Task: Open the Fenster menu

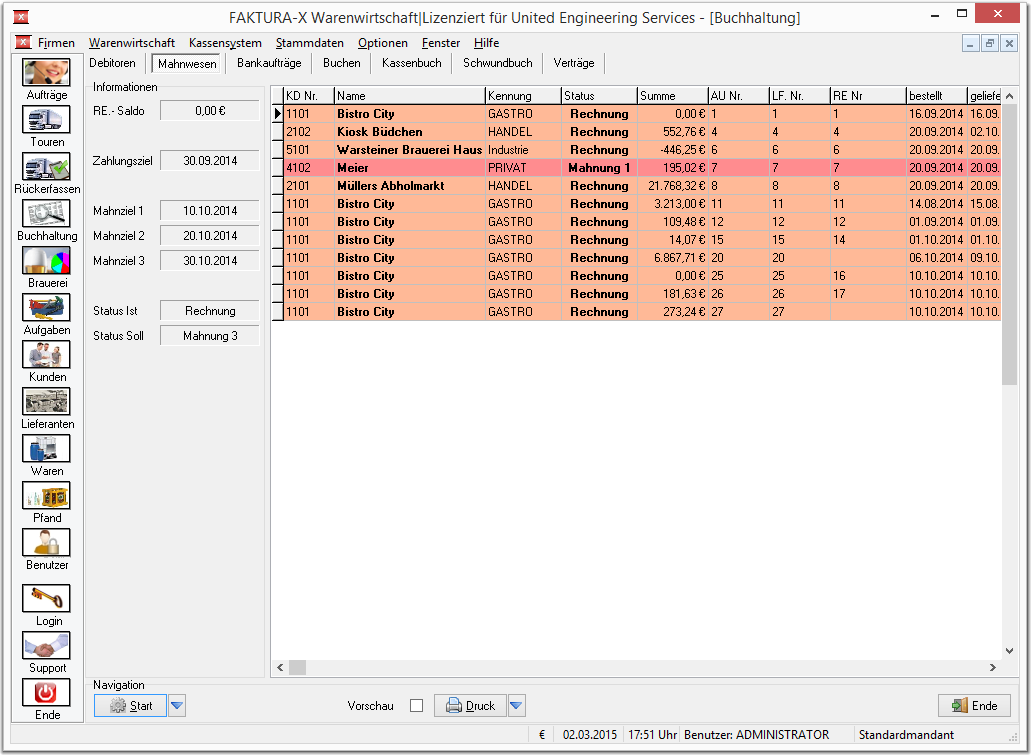Action: click(x=441, y=43)
